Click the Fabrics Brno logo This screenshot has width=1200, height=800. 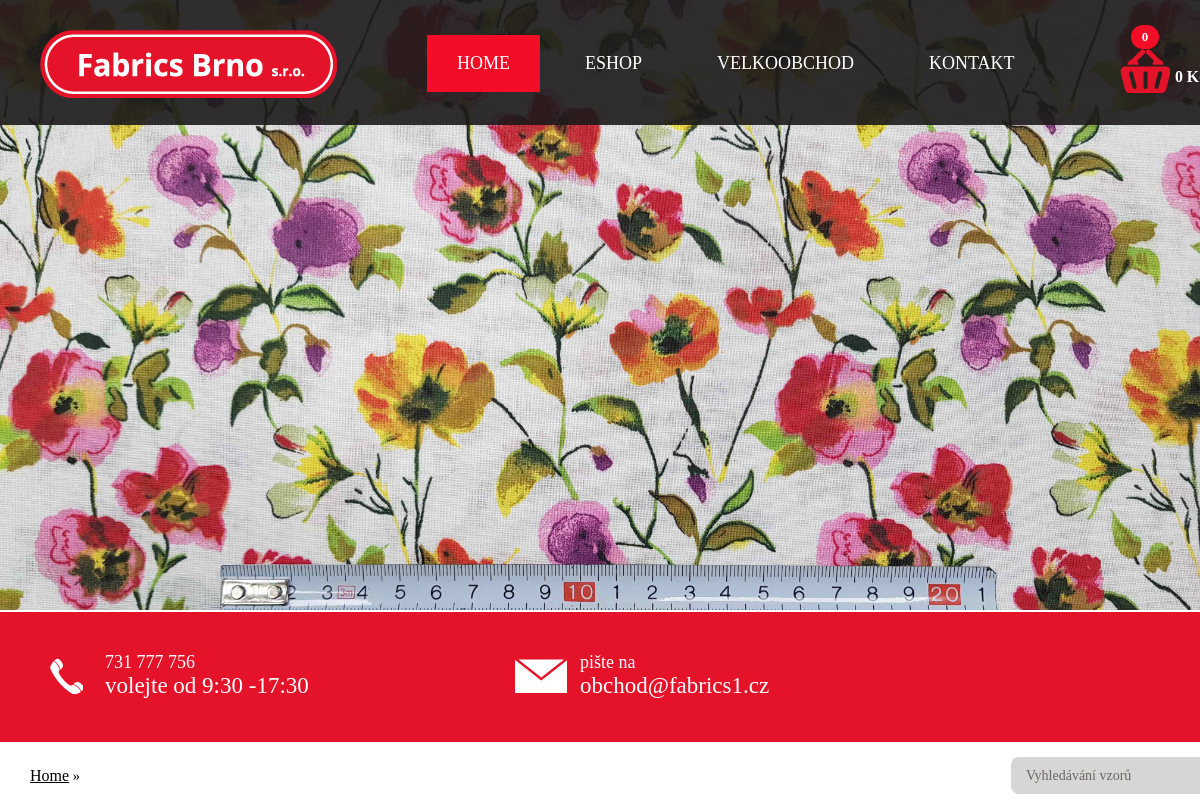188,63
